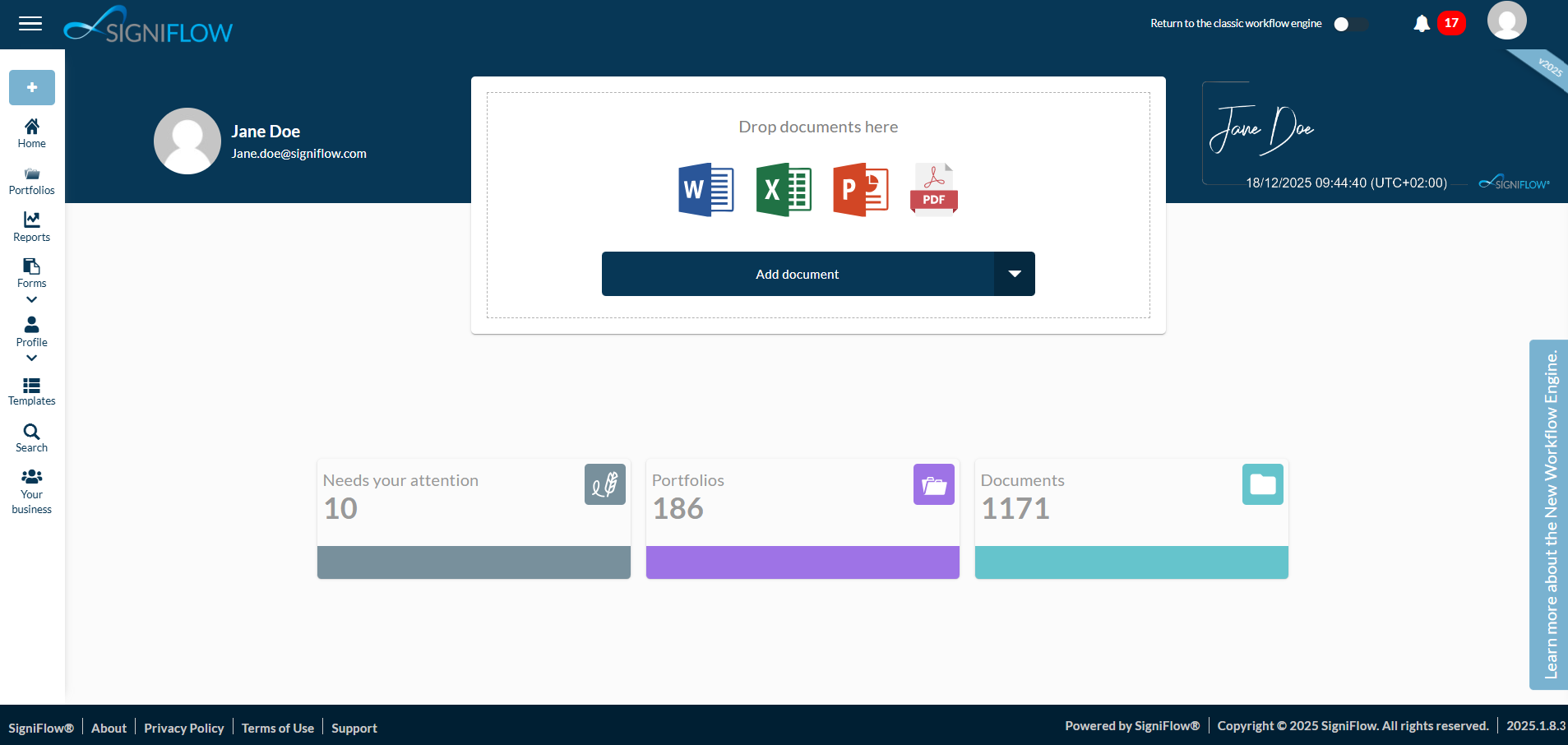This screenshot has height=745, width=1568.
Task: Open the Search panel from the sidebar
Action: click(x=31, y=436)
